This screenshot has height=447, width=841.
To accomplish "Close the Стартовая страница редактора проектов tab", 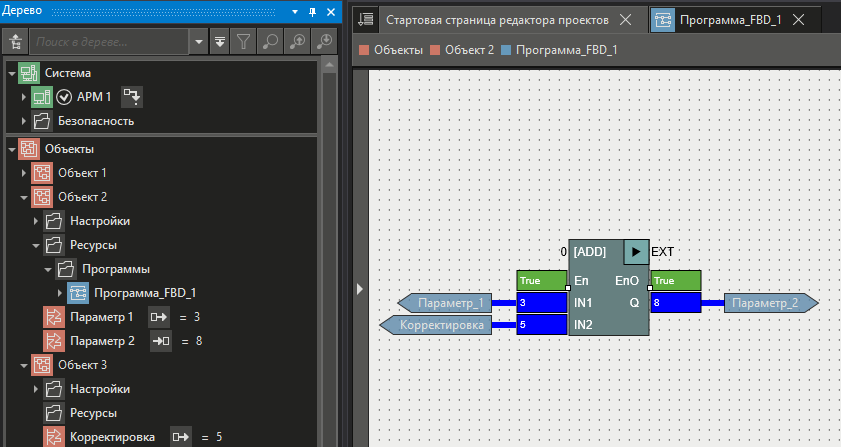I will click(625, 20).
